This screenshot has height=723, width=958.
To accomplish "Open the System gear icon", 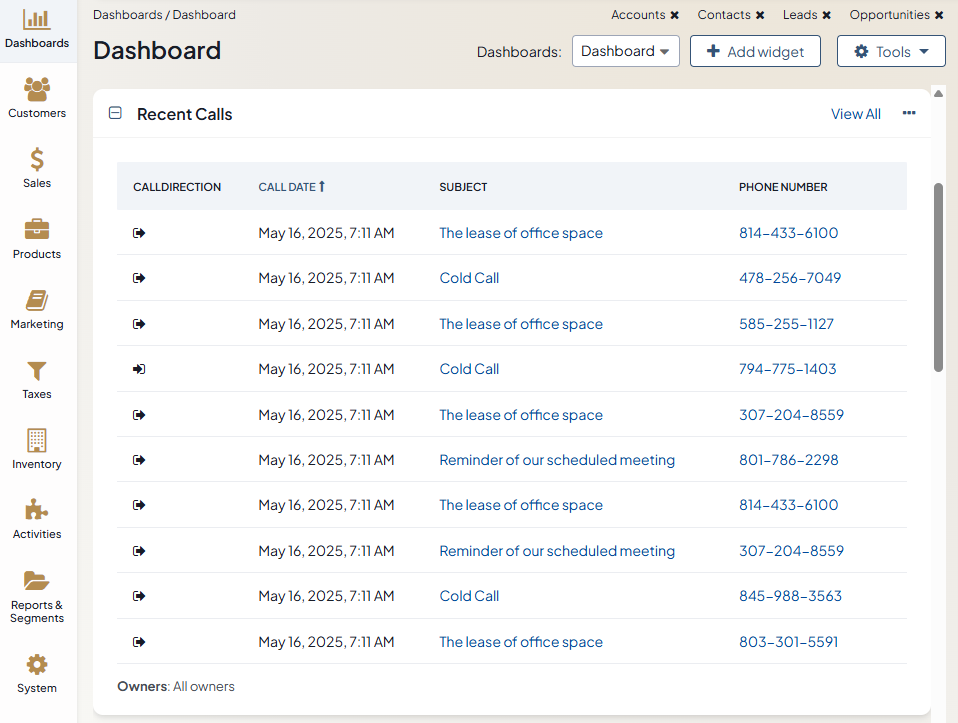I will click(x=37, y=665).
